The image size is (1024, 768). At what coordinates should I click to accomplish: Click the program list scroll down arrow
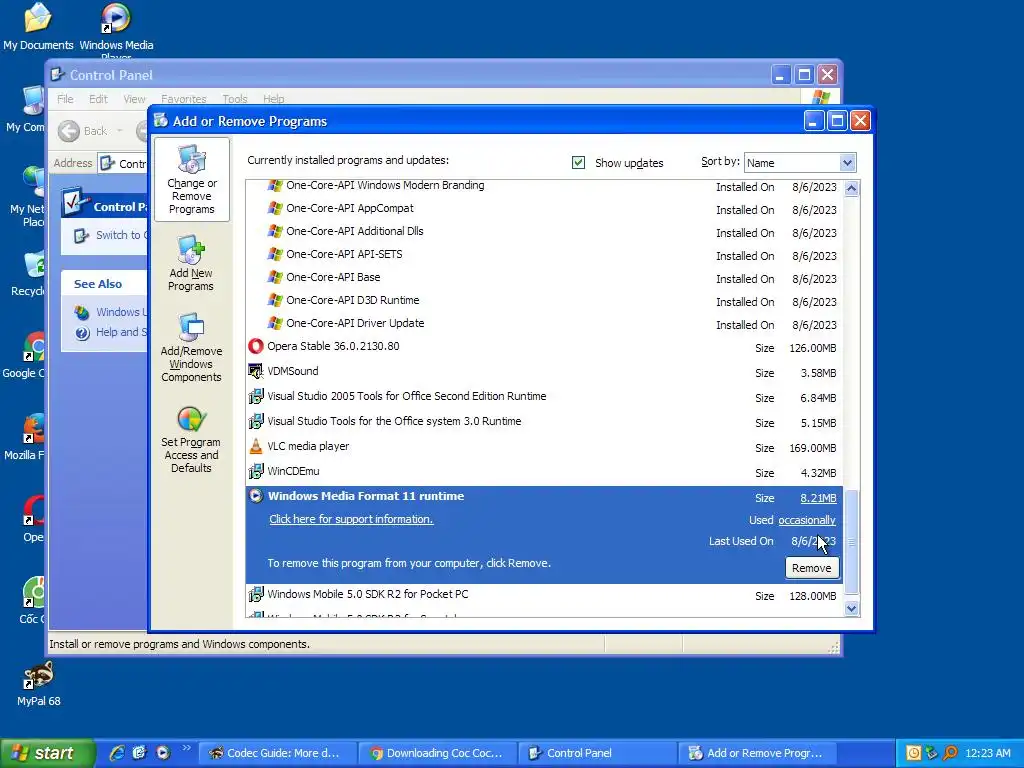851,609
